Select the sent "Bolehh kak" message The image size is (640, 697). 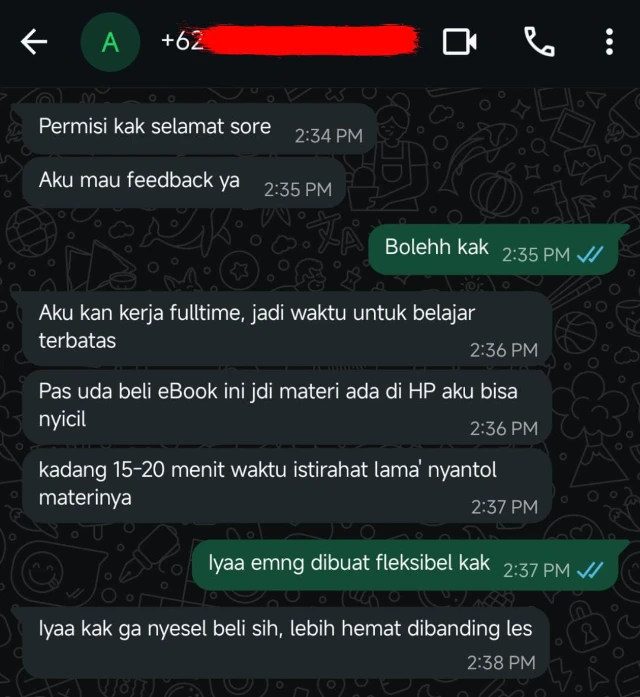pos(493,249)
